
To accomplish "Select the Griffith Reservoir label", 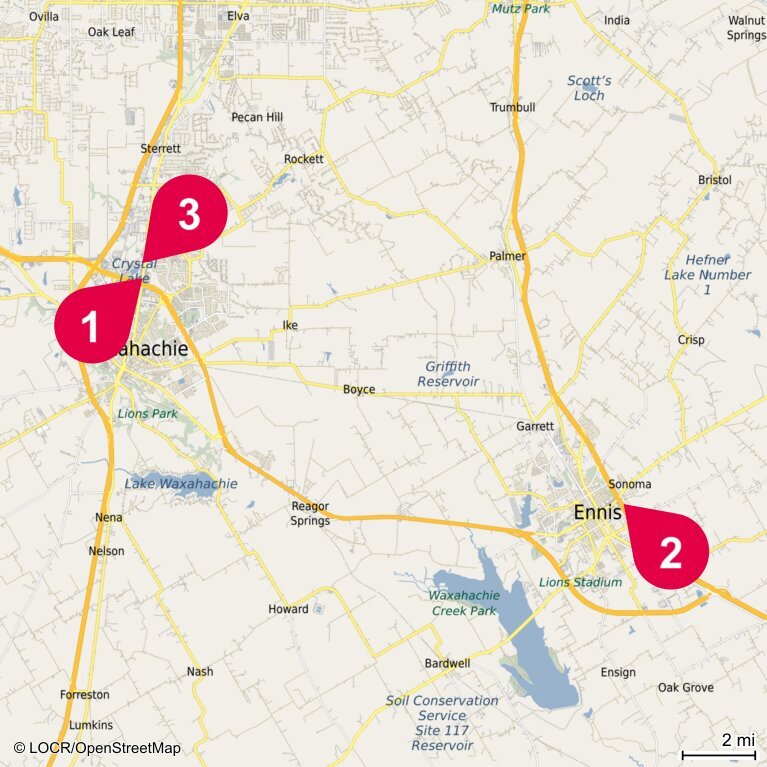I will click(x=448, y=374).
